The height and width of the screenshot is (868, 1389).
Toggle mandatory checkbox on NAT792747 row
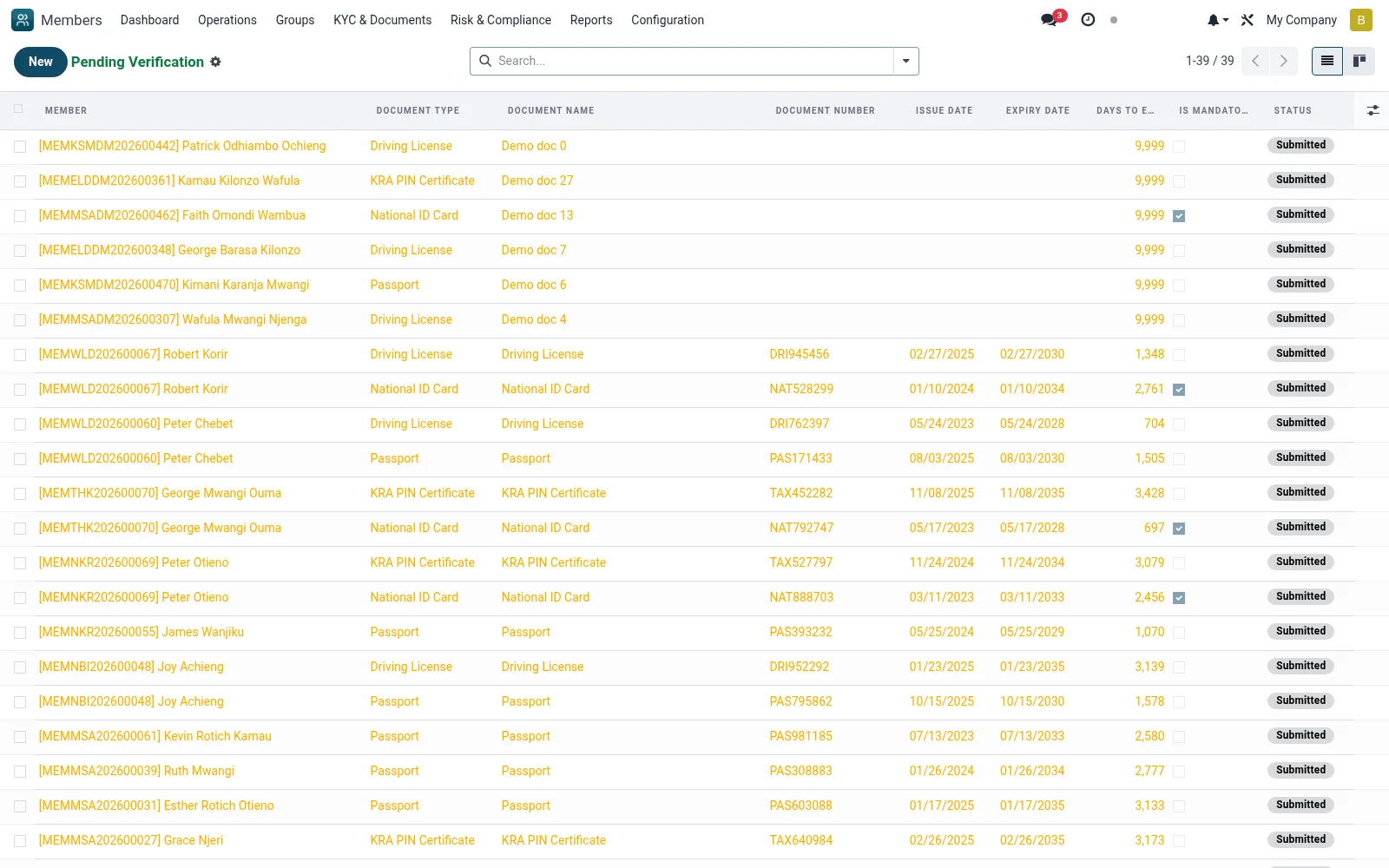tap(1179, 529)
